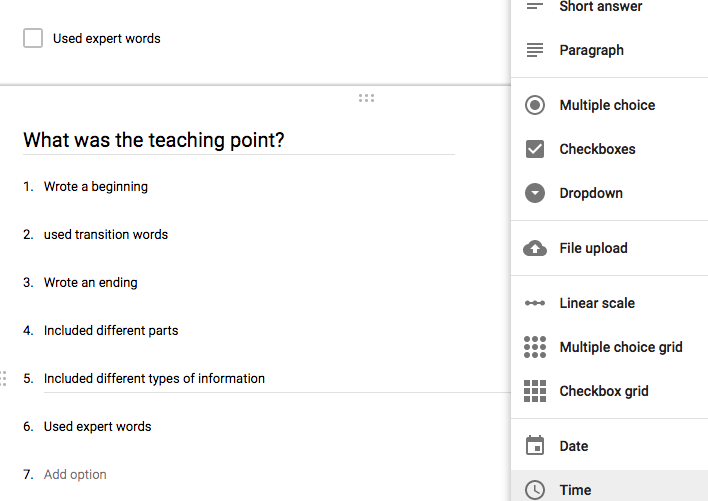Click the Paragraph icon in the menu
708x501 pixels.
[x=535, y=50]
